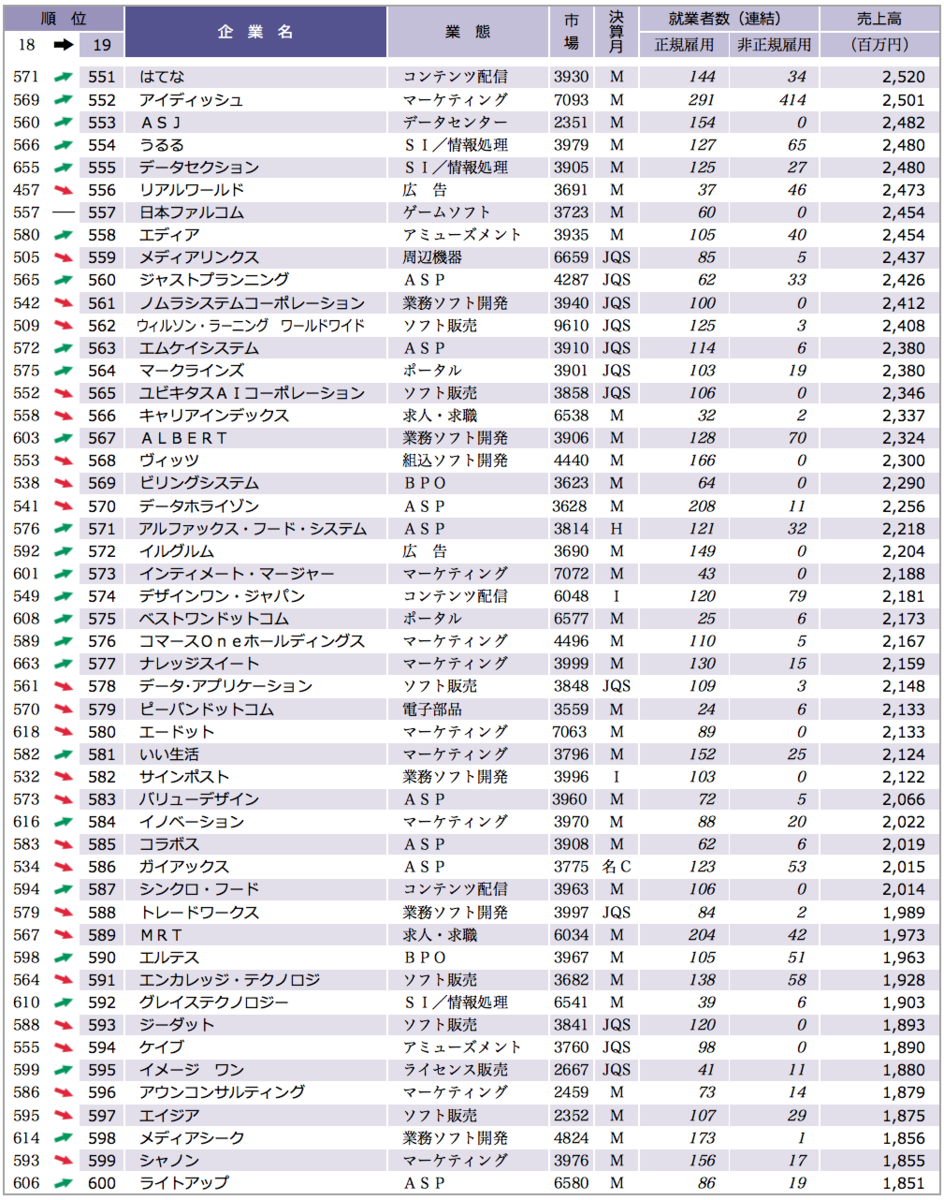
Task: Select company name バリューデザイン
Action: [200, 799]
